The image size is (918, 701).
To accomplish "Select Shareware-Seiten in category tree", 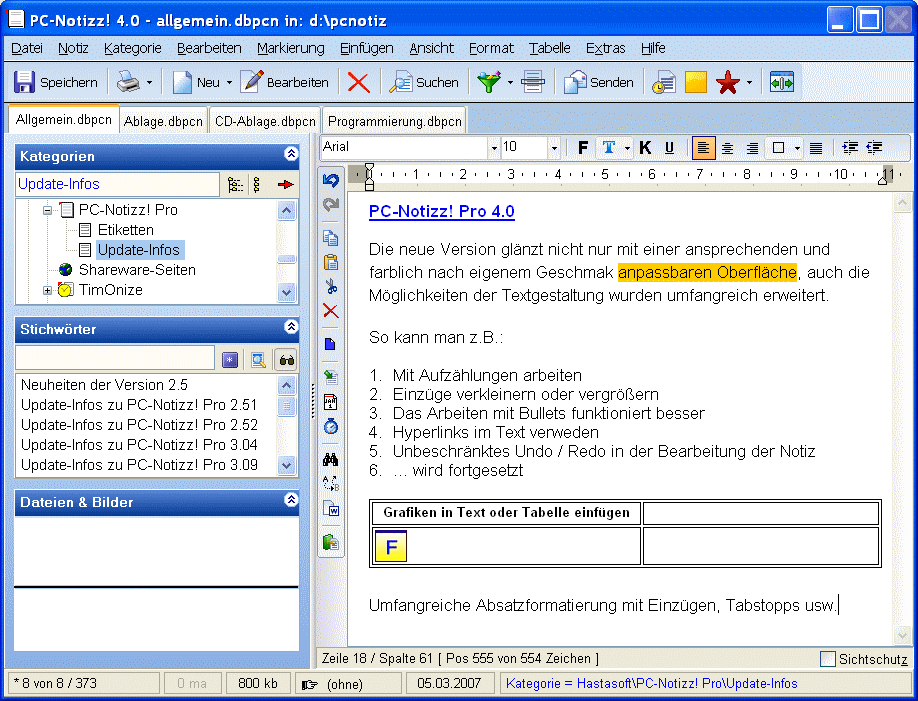I will pyautogui.click(x=137, y=270).
